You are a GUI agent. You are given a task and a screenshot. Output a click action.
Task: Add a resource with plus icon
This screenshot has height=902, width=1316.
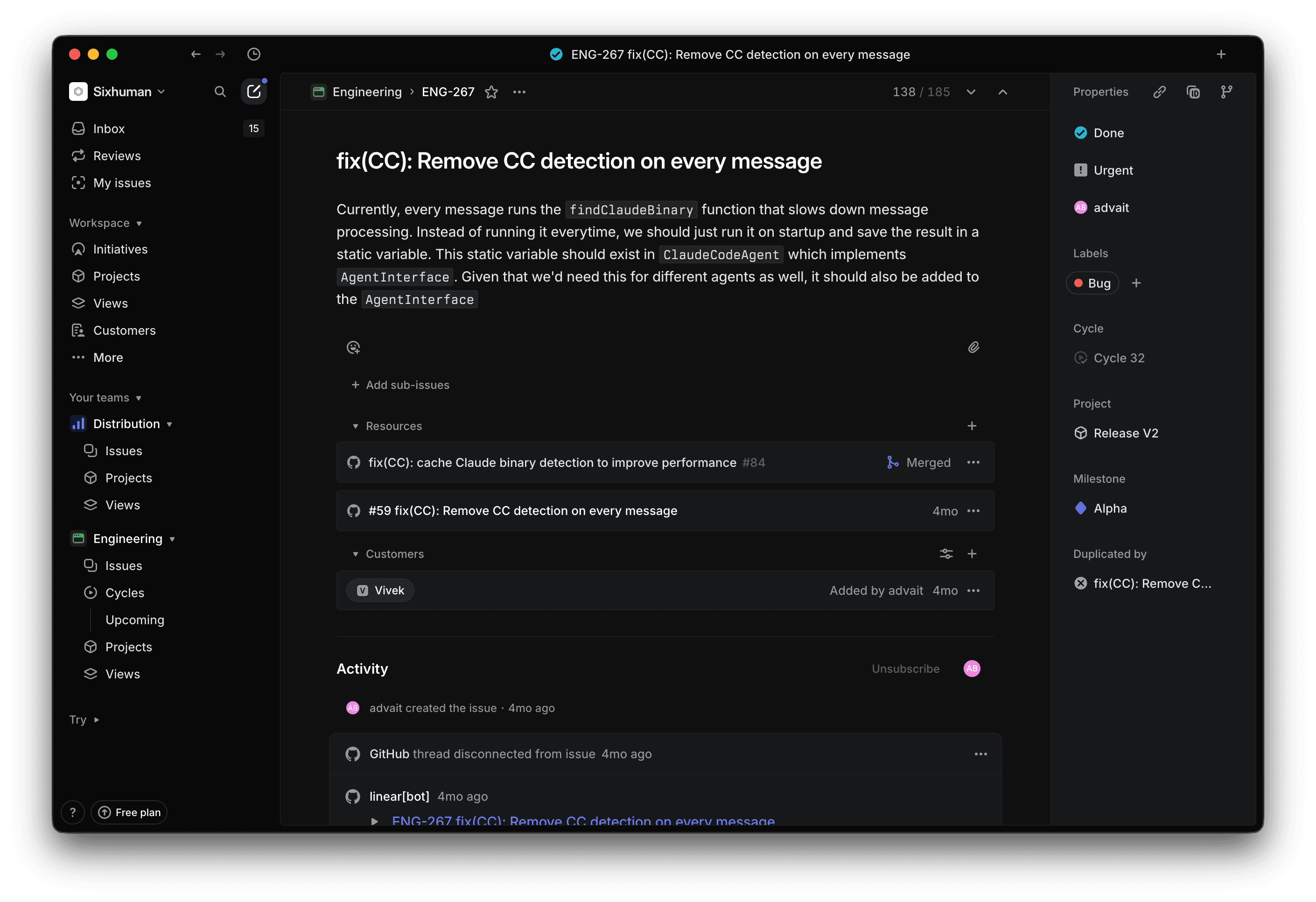coord(972,426)
